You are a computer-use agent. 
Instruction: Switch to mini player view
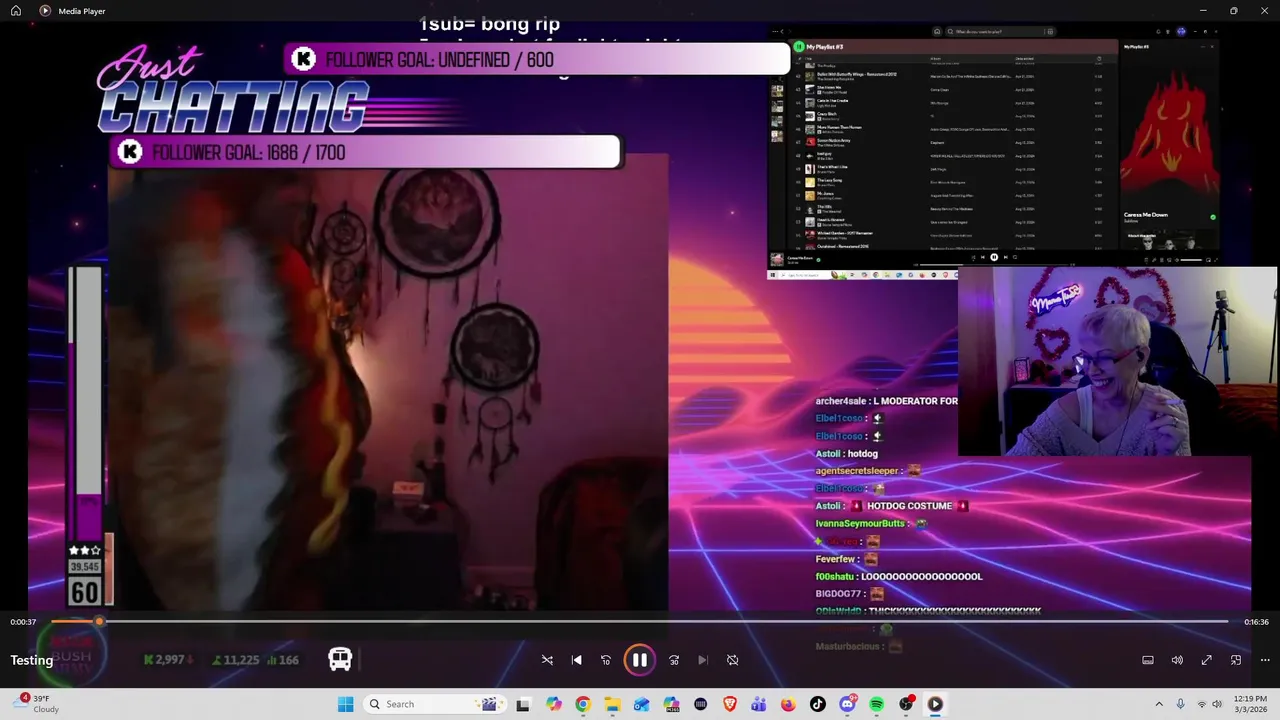click(1236, 660)
